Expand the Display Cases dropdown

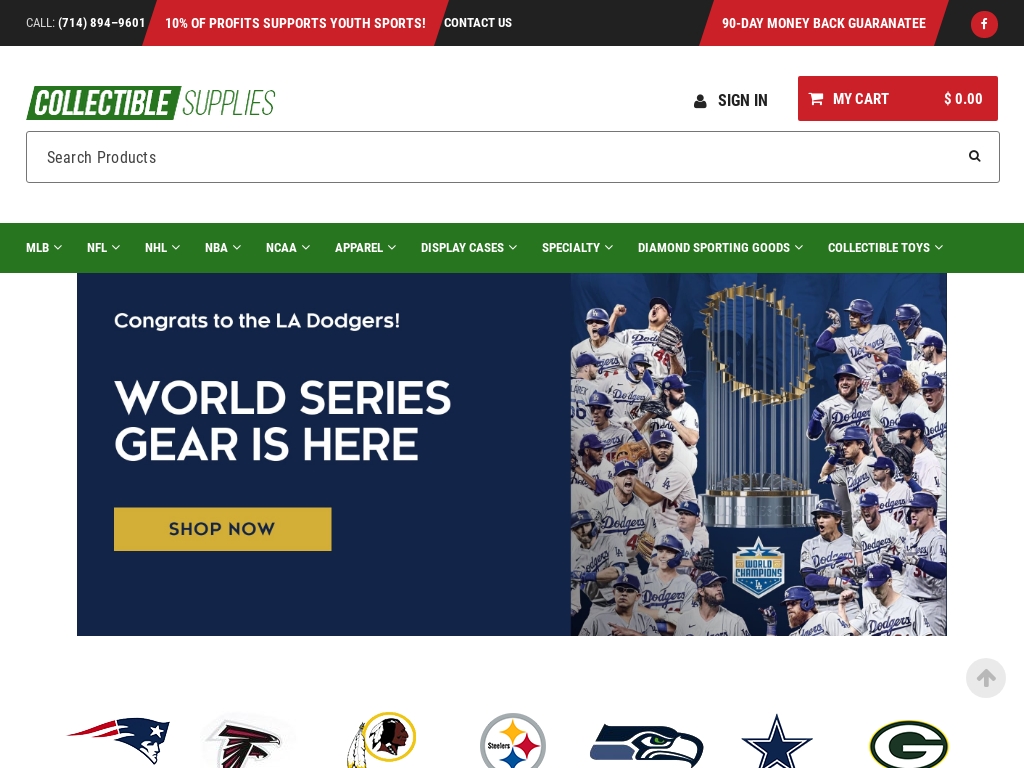[469, 248]
